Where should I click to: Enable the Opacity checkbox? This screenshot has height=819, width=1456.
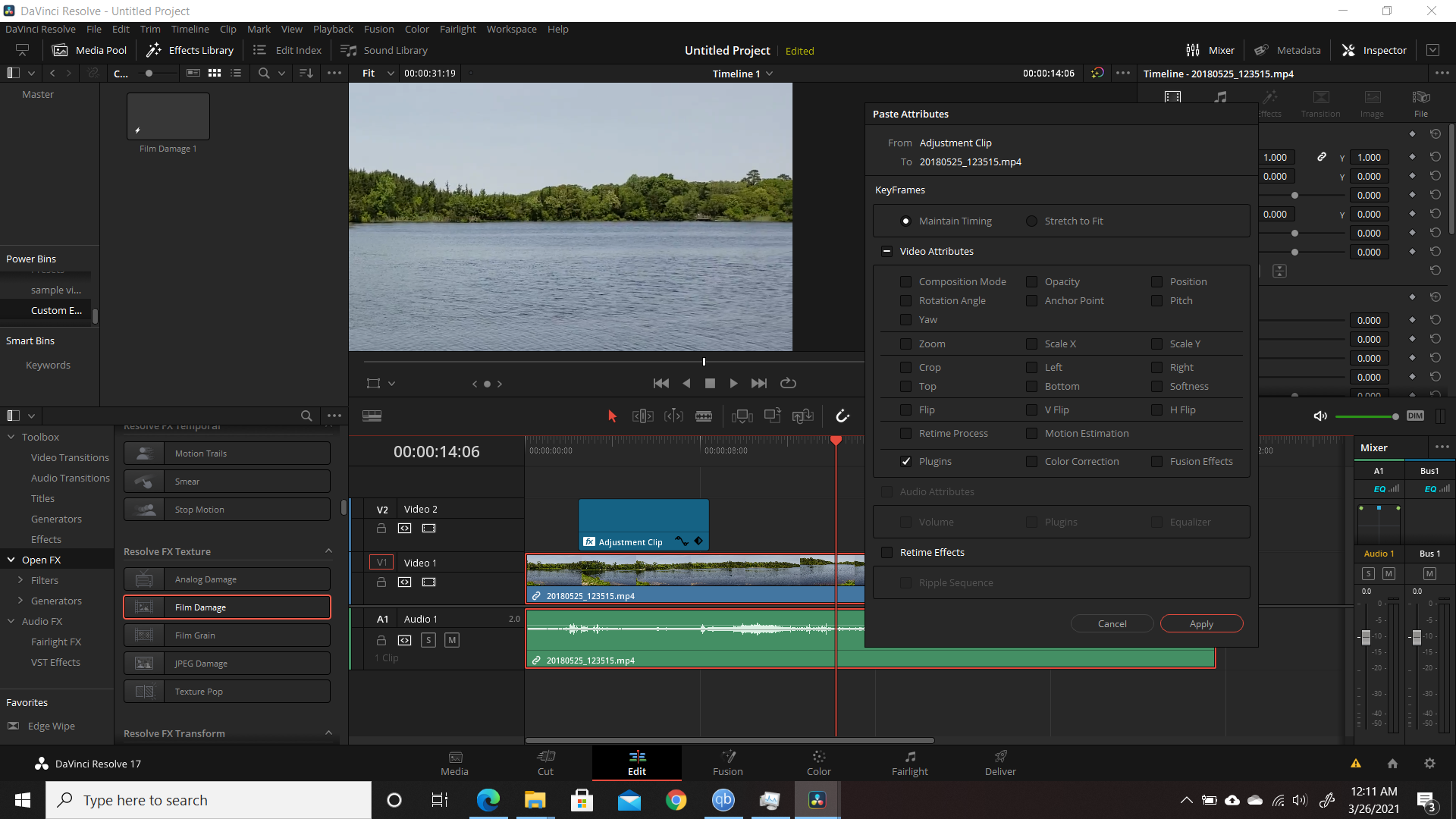click(1031, 282)
